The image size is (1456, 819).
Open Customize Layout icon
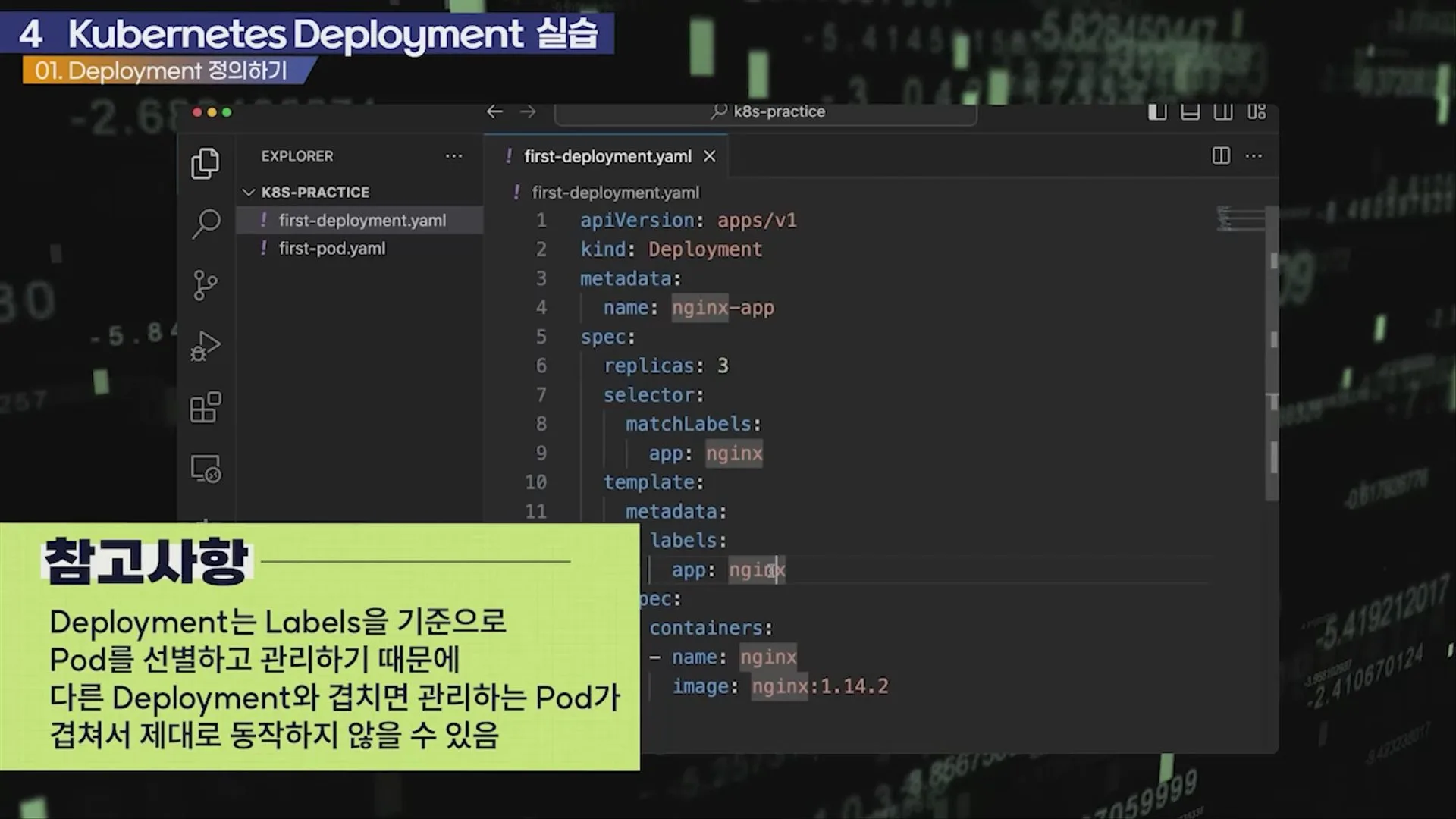click(x=1257, y=112)
